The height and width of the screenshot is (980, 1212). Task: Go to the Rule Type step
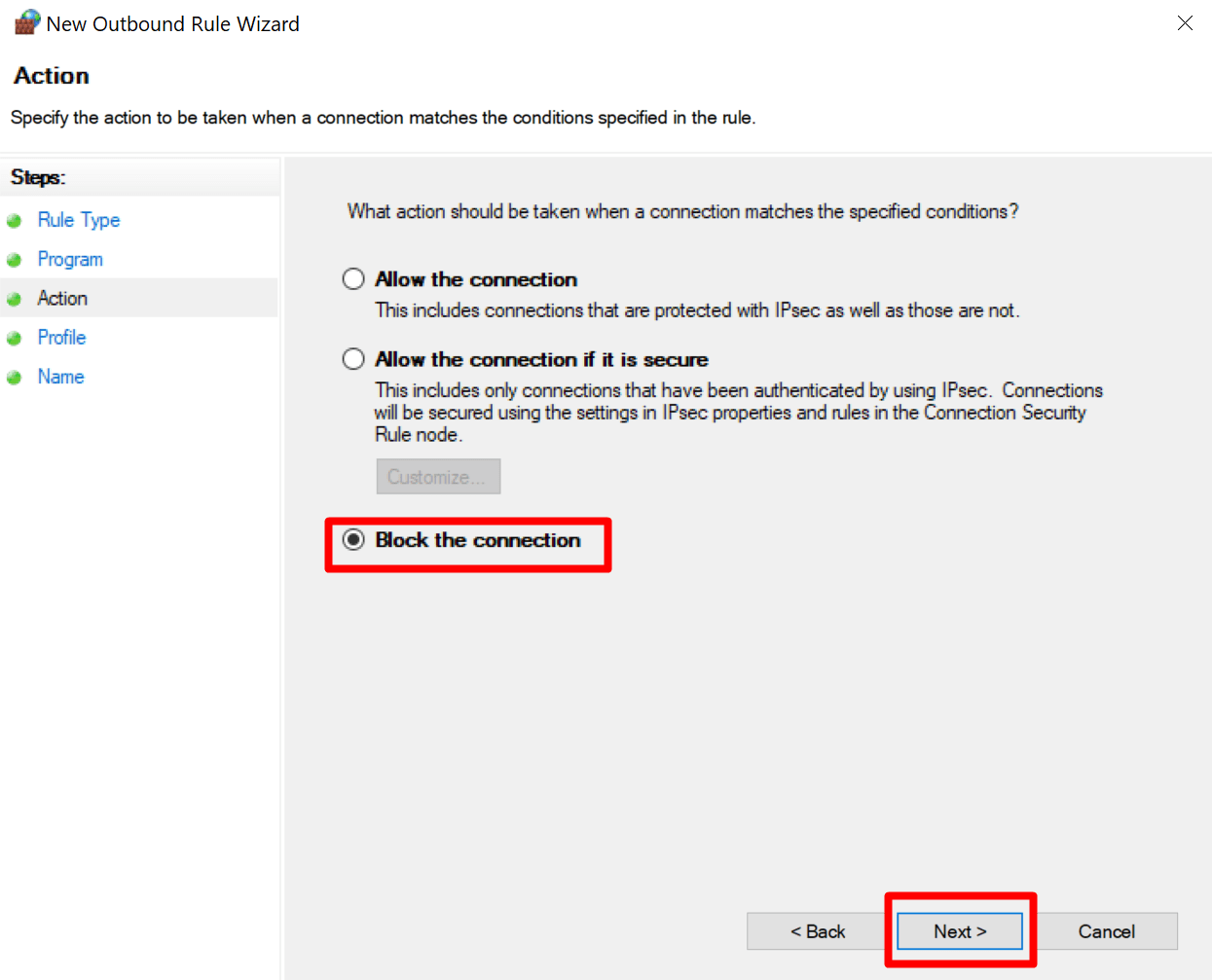pos(79,220)
